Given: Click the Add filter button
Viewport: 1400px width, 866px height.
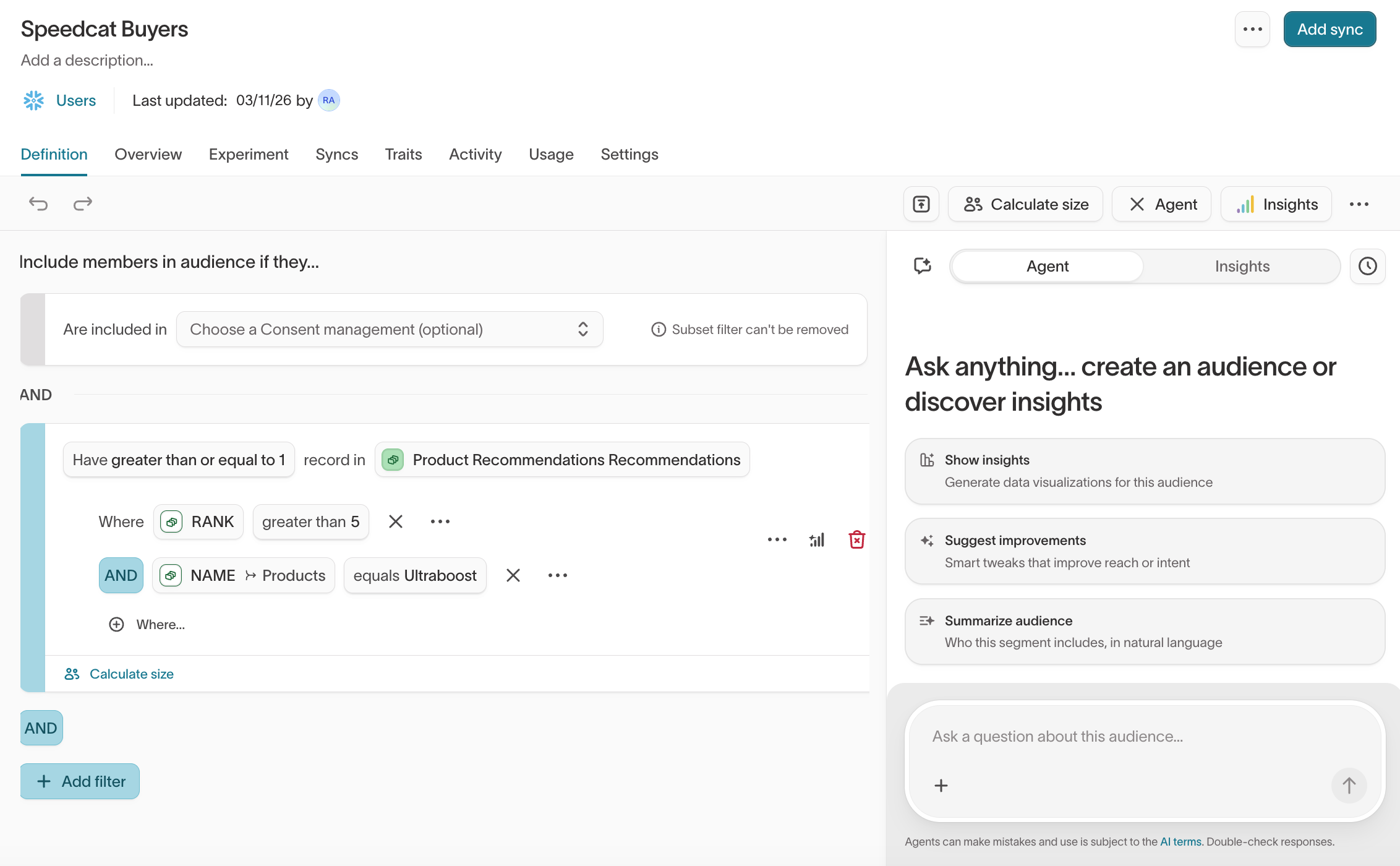Looking at the screenshot, I should pos(80,781).
